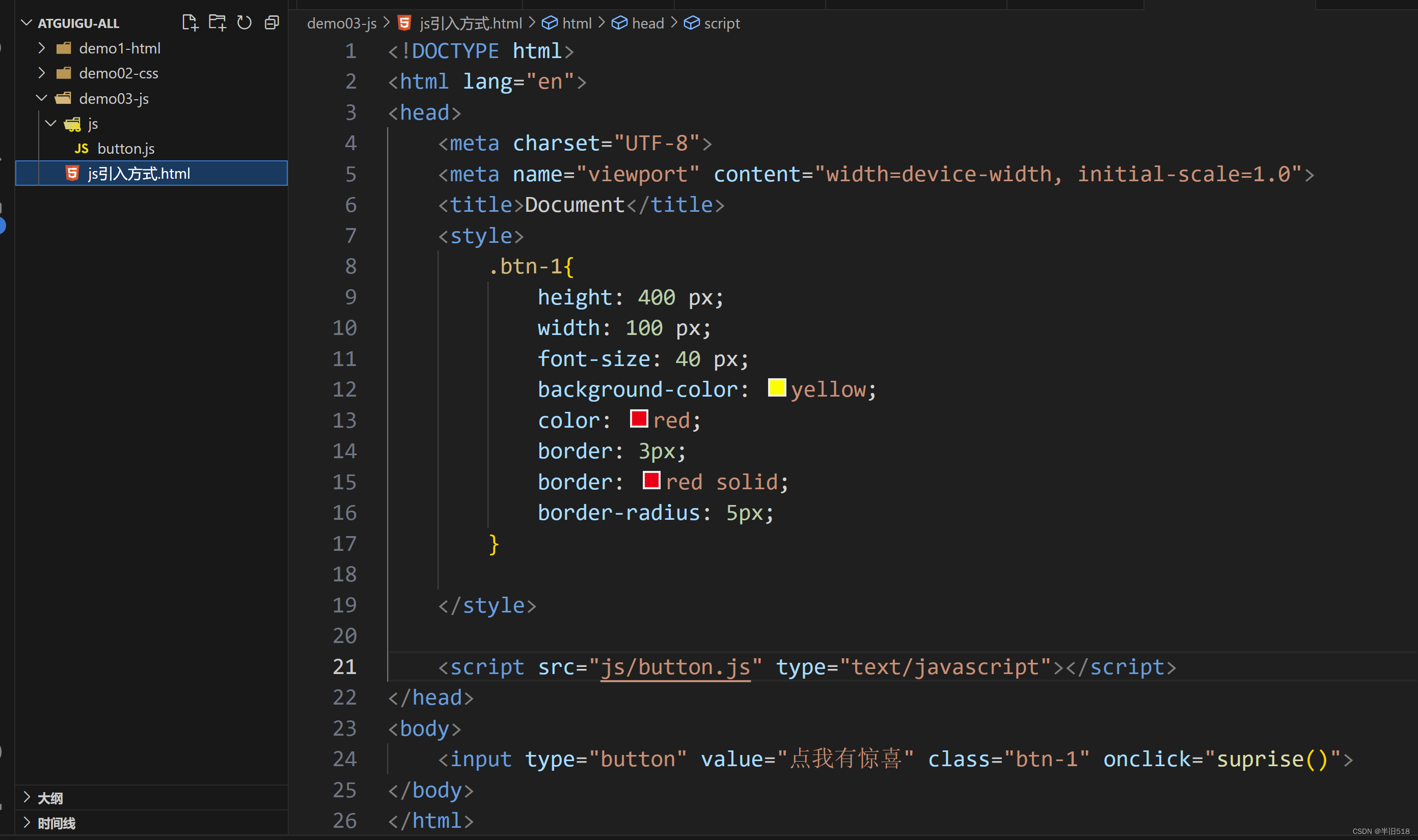Screen dimensions: 1418x840
Task: Expand the demo02-css folder chevron
Action: (x=41, y=72)
